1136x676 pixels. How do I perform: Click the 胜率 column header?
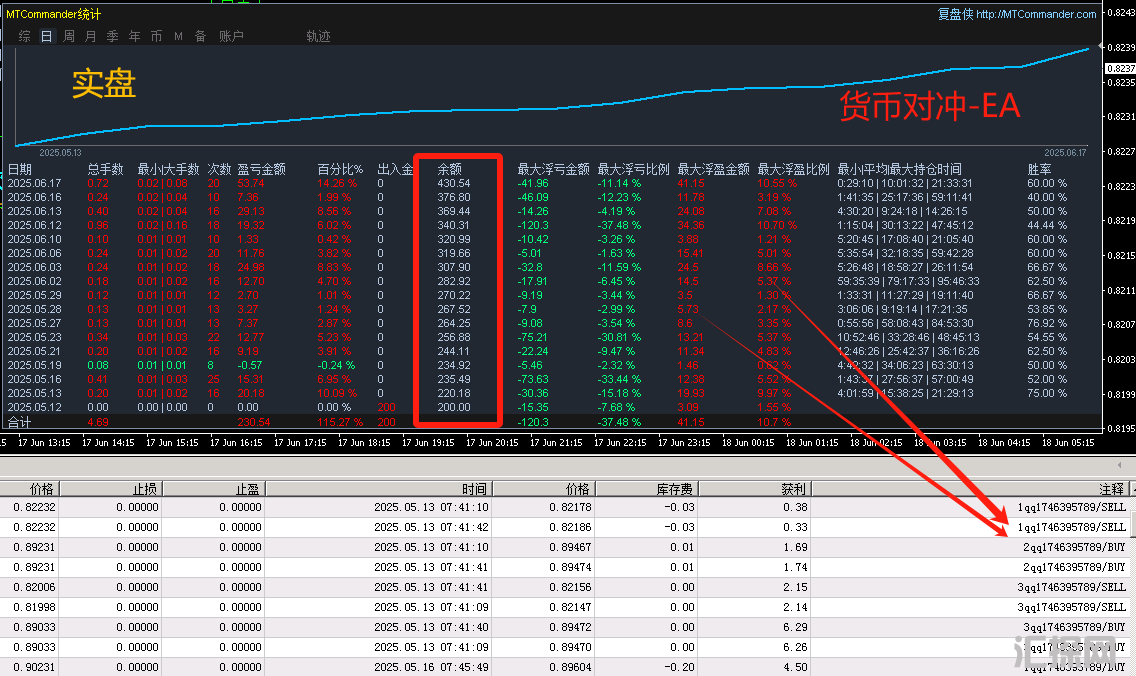click(1040, 169)
